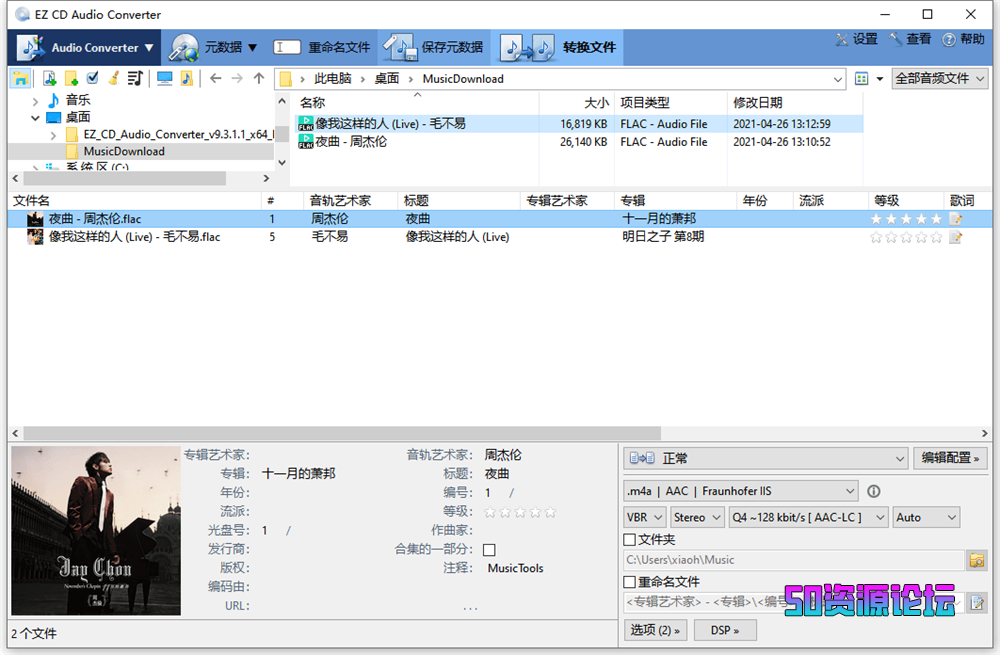Click 转换文件 convert files button

click(x=557, y=47)
